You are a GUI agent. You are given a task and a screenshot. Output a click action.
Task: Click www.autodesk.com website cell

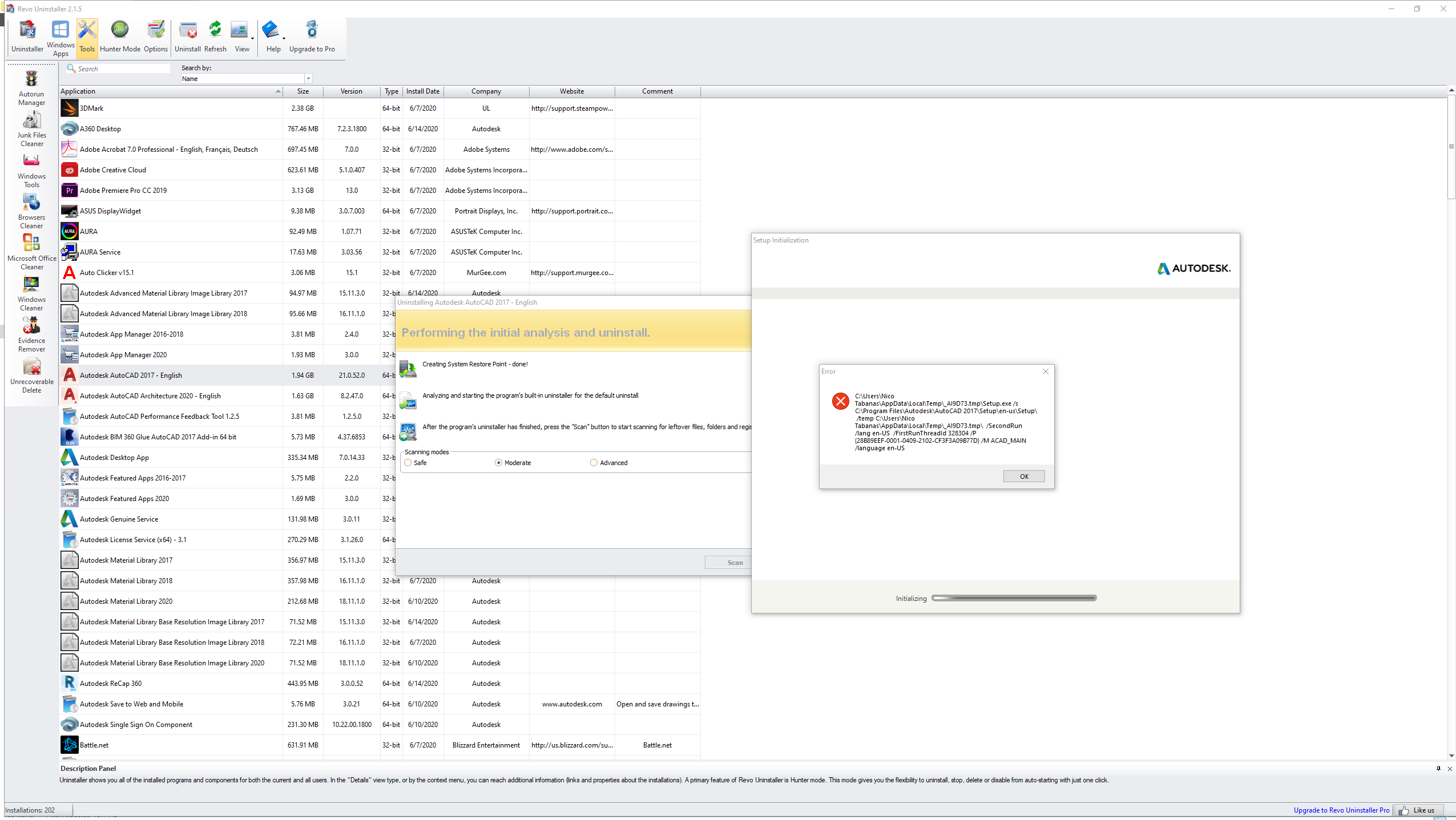[x=572, y=704]
